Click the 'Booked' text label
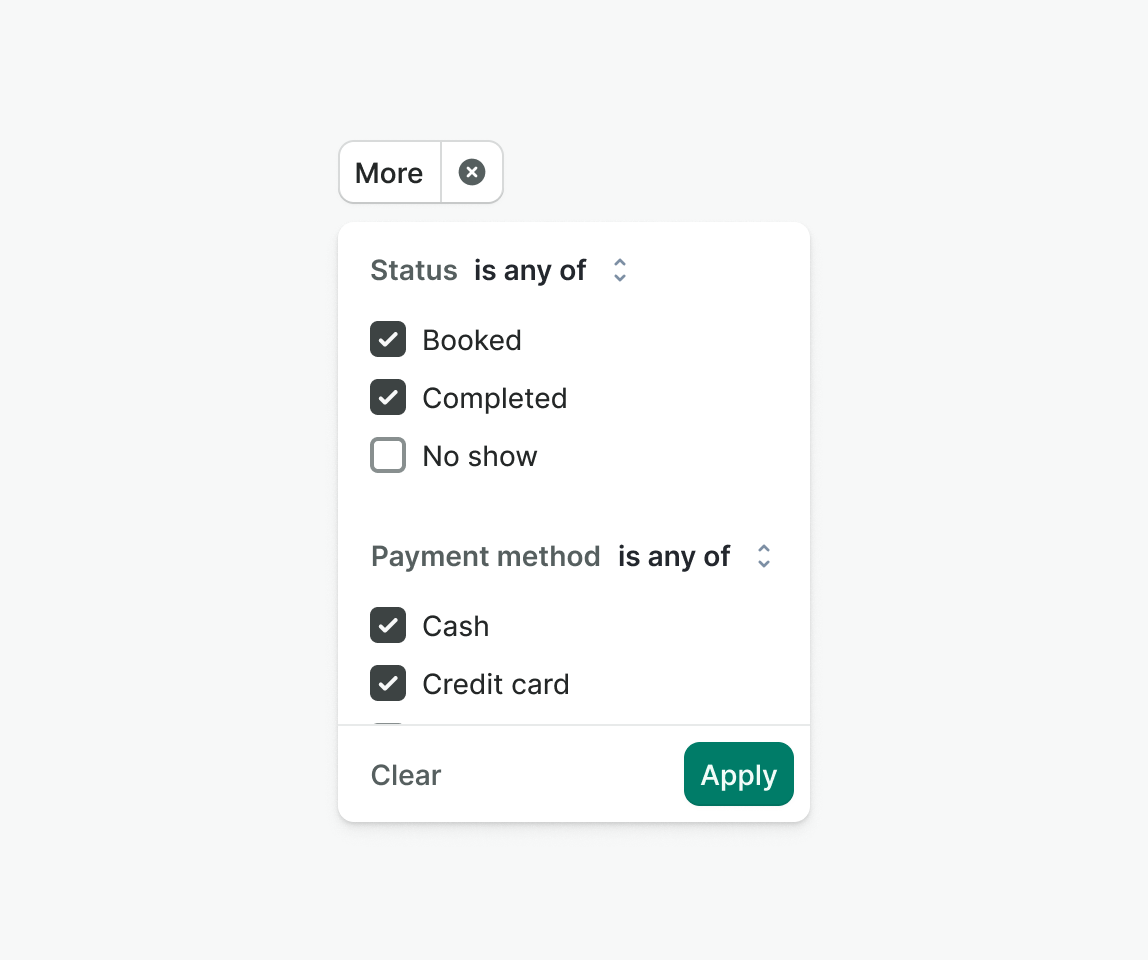 pos(472,340)
